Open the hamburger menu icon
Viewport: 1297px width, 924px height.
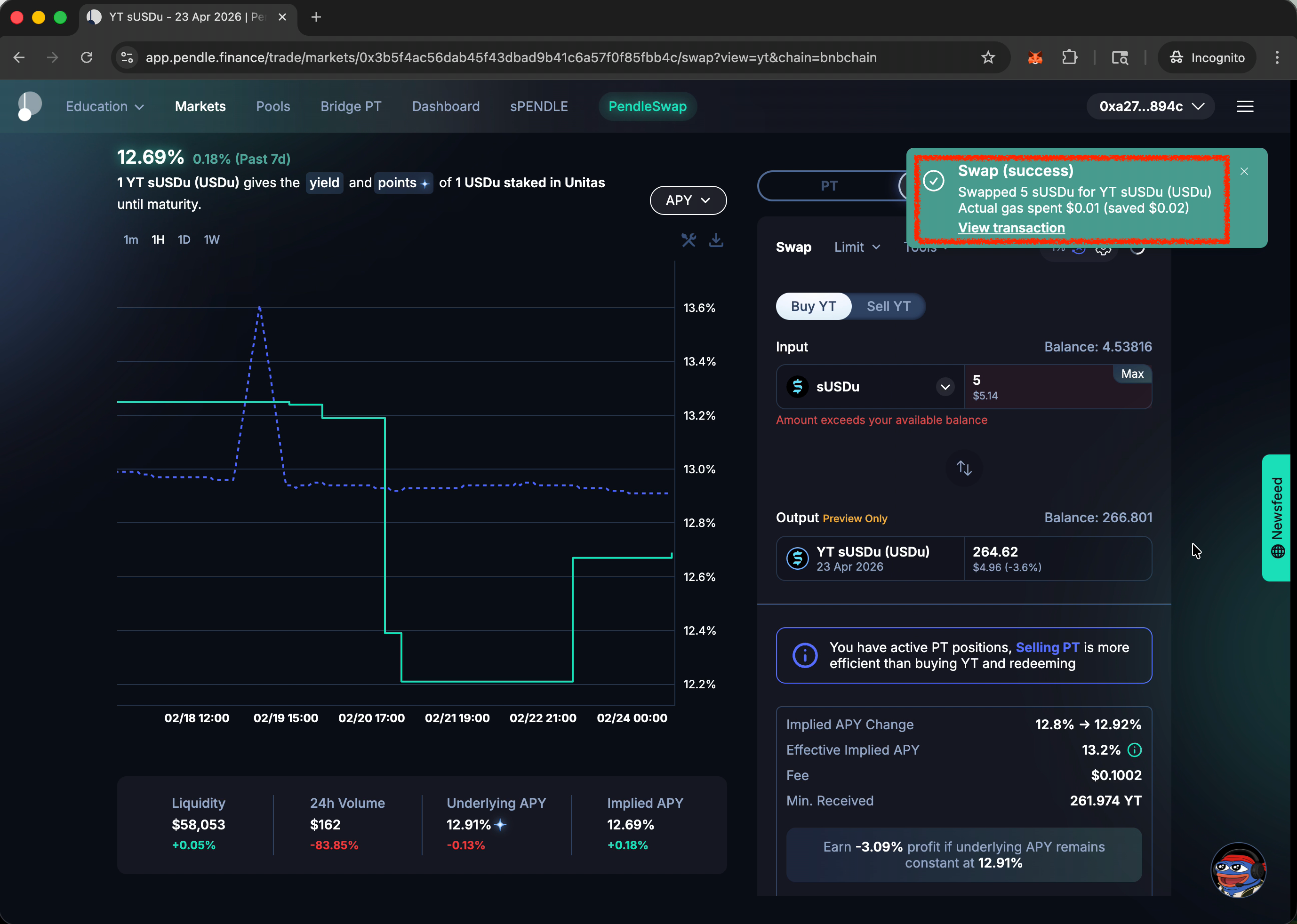(1245, 106)
